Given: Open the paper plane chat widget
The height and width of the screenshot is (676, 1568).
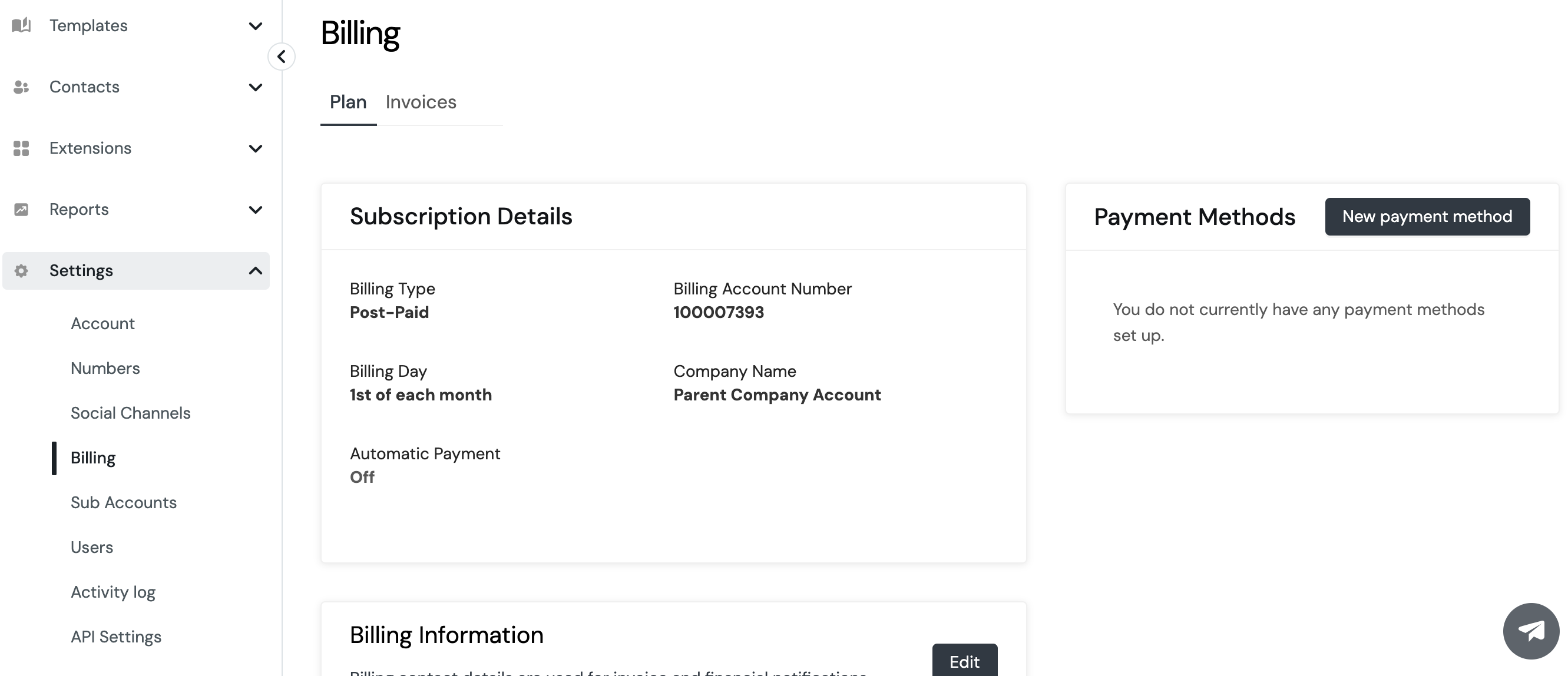Looking at the screenshot, I should pos(1531,631).
